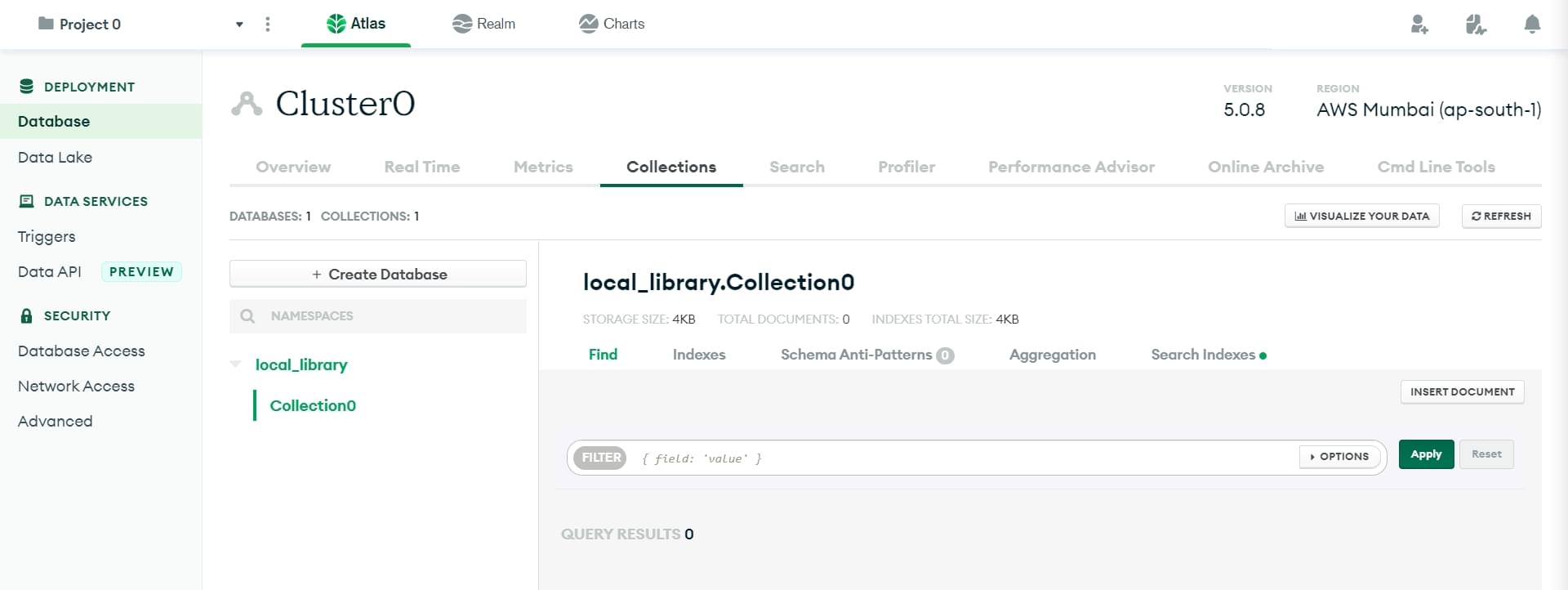
Task: Switch to the Overview tab
Action: (293, 167)
